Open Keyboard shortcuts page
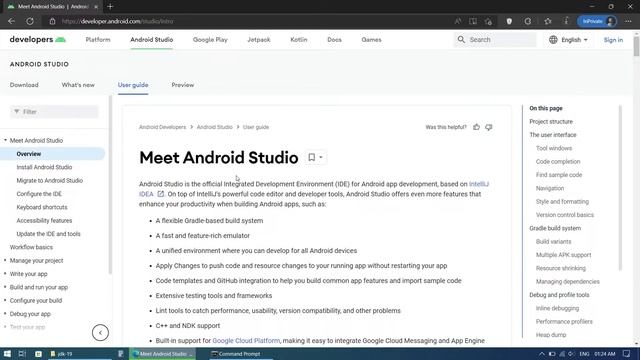 pos(42,207)
